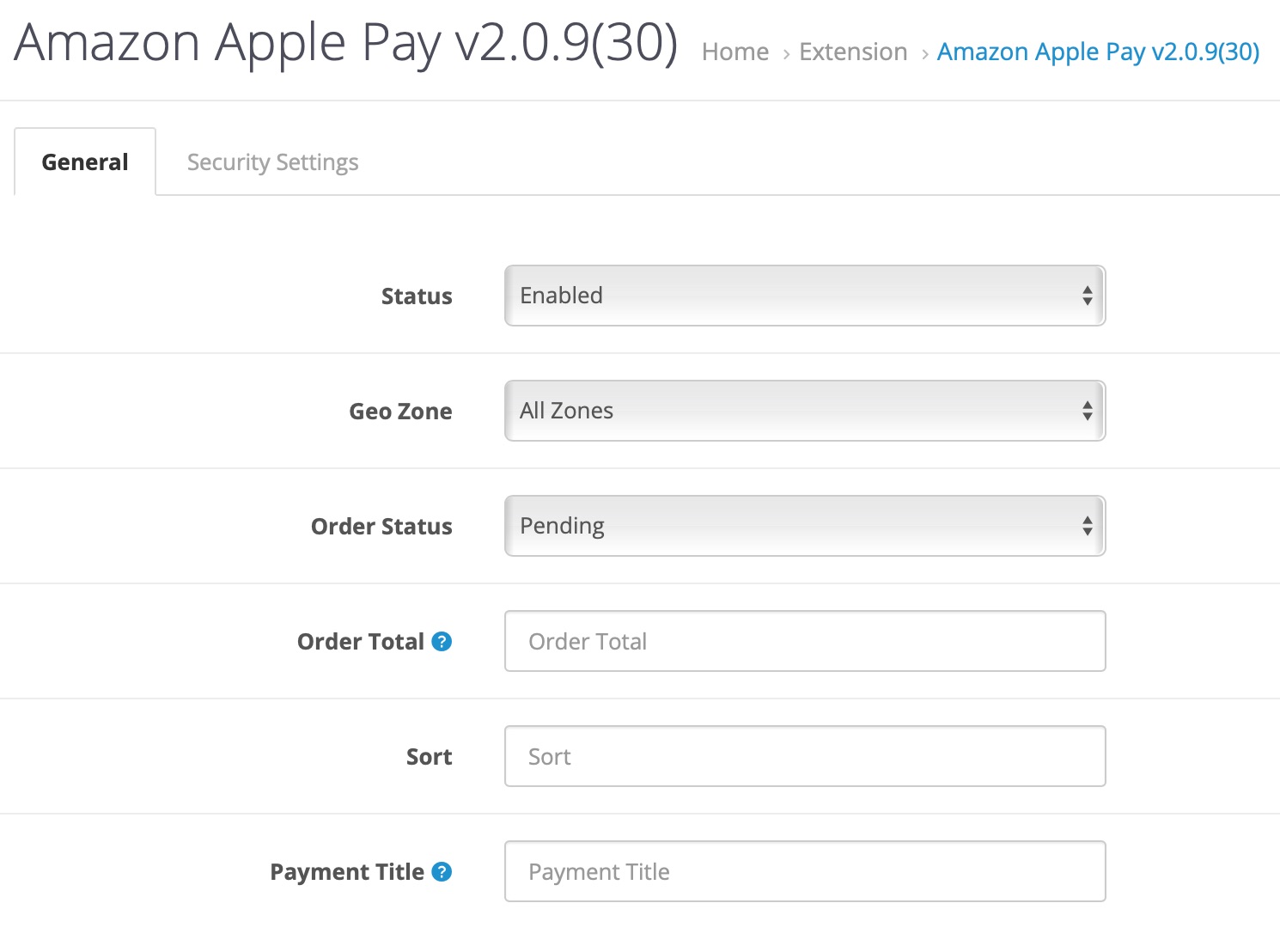Open the Extension breadcrumb link
Image resolution: width=1280 pixels, height=952 pixels.
coord(853,52)
